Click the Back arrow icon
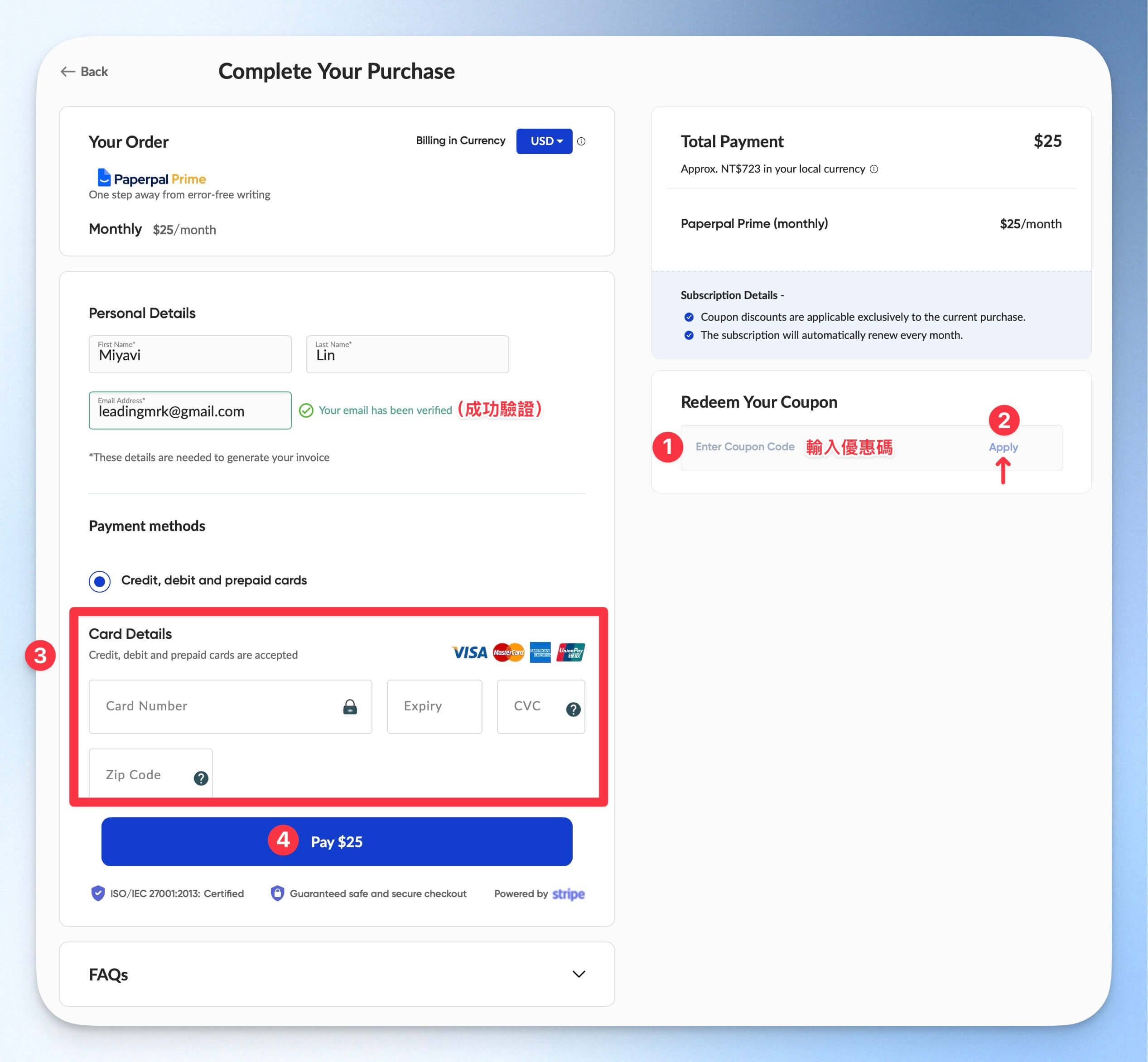The height and width of the screenshot is (1062, 1148). pos(68,71)
